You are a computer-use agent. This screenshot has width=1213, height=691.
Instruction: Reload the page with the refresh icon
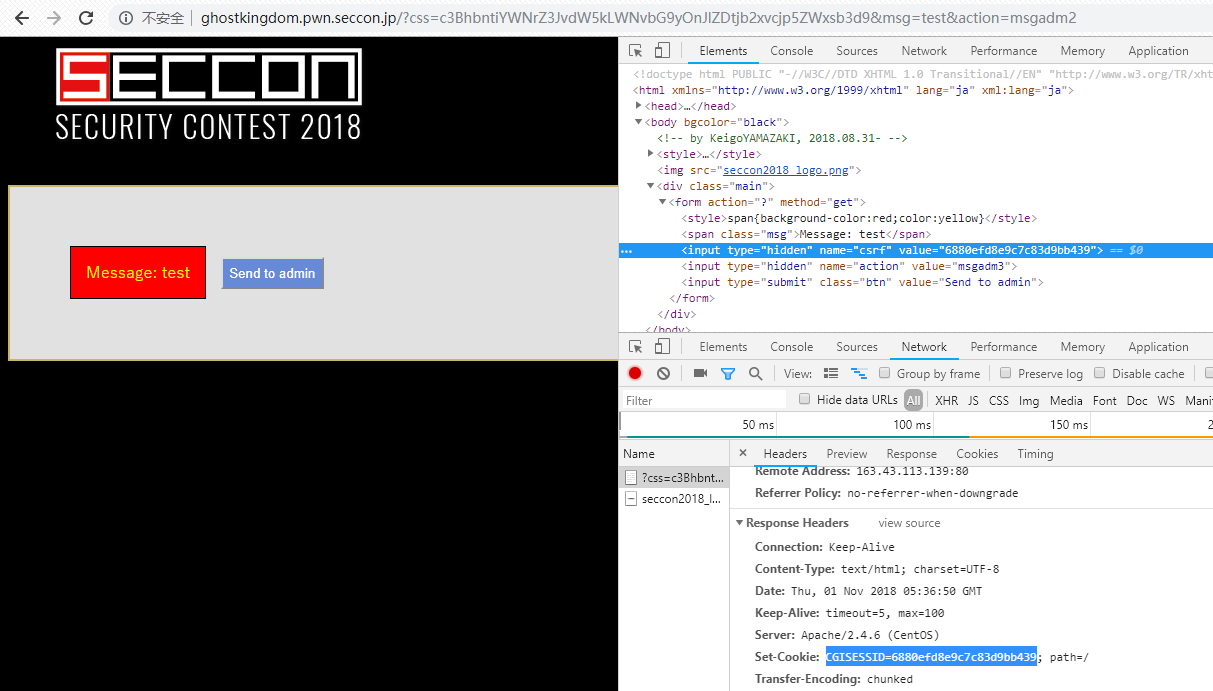(86, 17)
